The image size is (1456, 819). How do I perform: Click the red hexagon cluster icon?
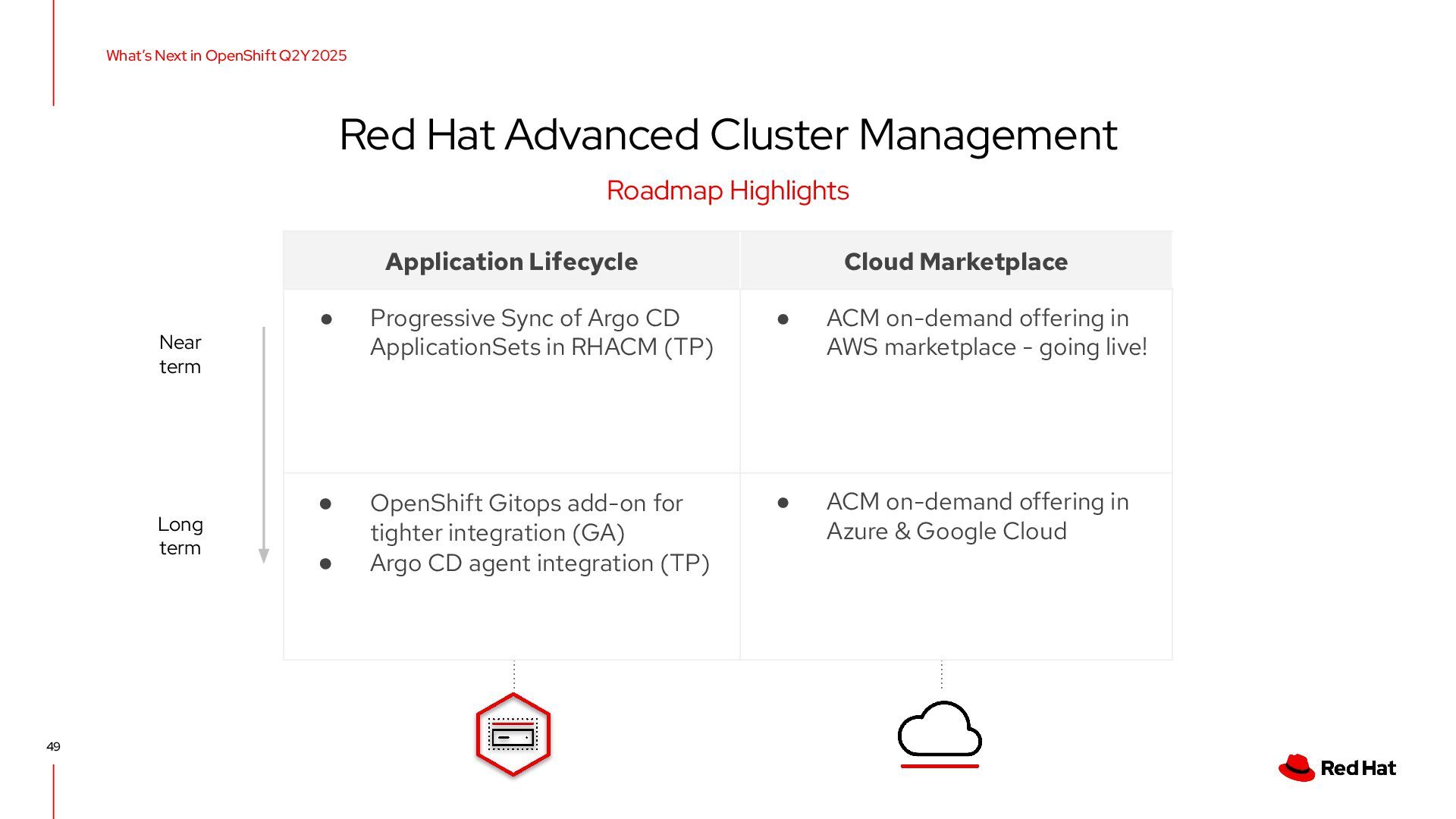(x=513, y=735)
